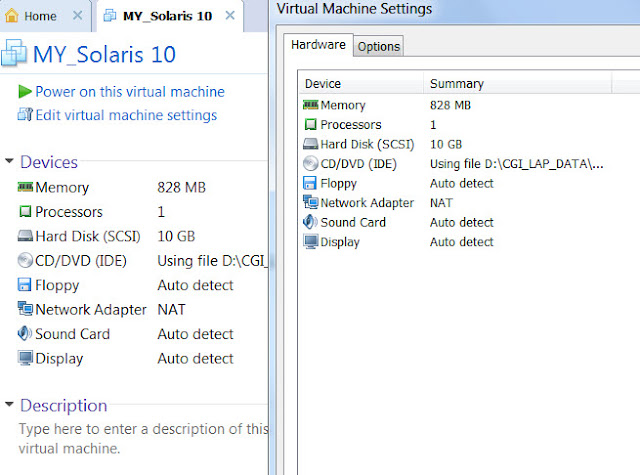The image size is (640, 475).
Task: Power on this virtual machine
Action: click(129, 92)
